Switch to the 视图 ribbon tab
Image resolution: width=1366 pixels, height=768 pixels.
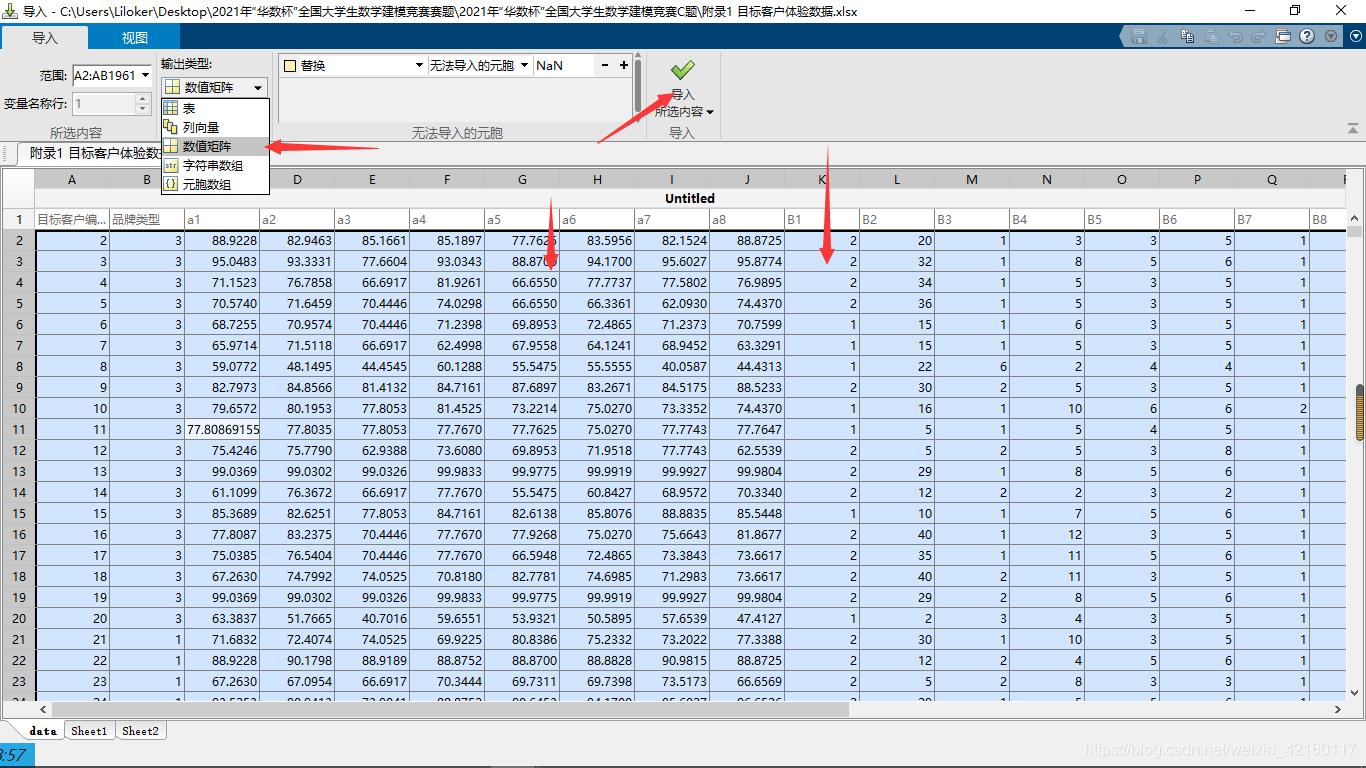pos(134,38)
